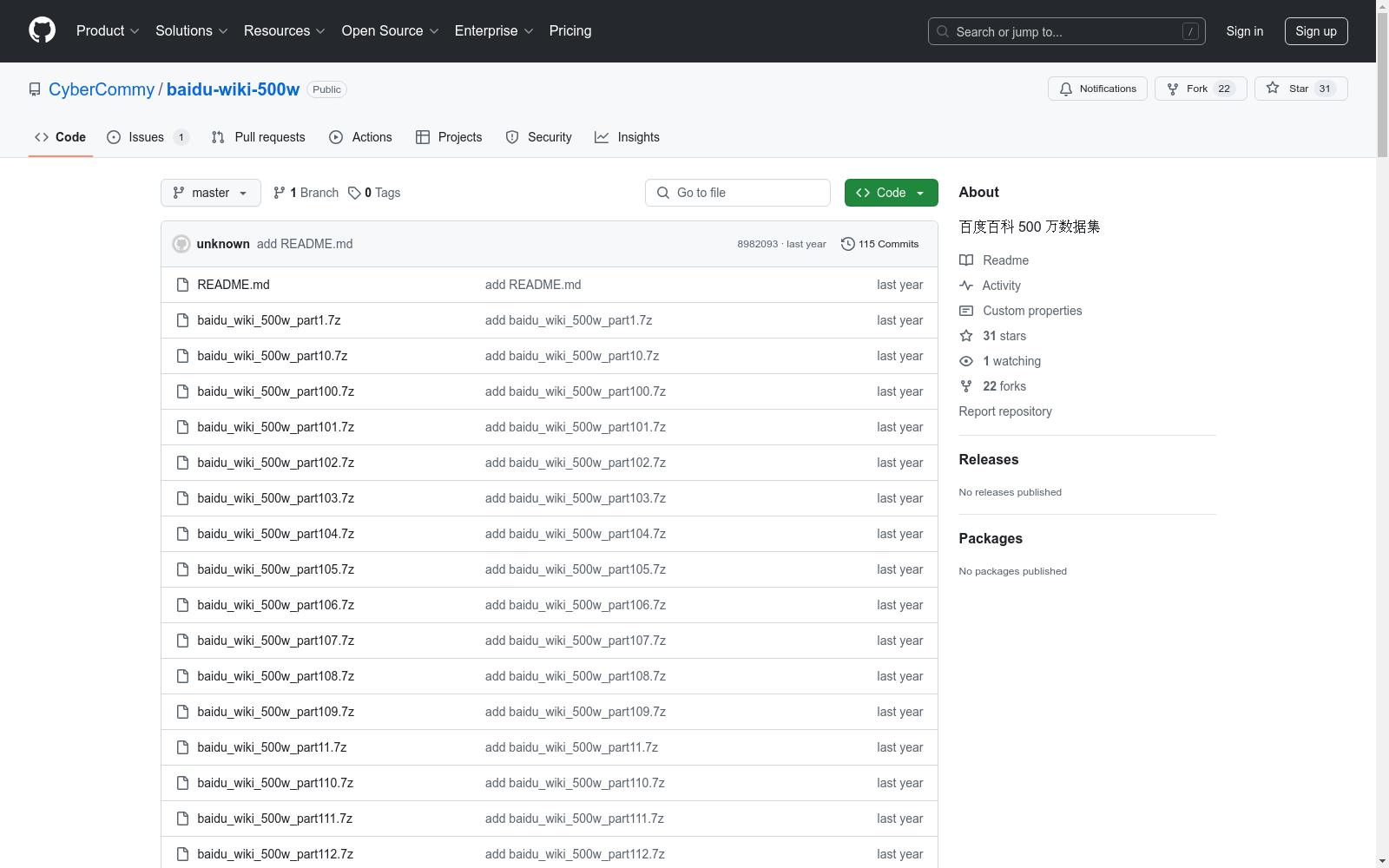Click the fork icon beside 22 forks
The image size is (1389, 868).
[966, 386]
